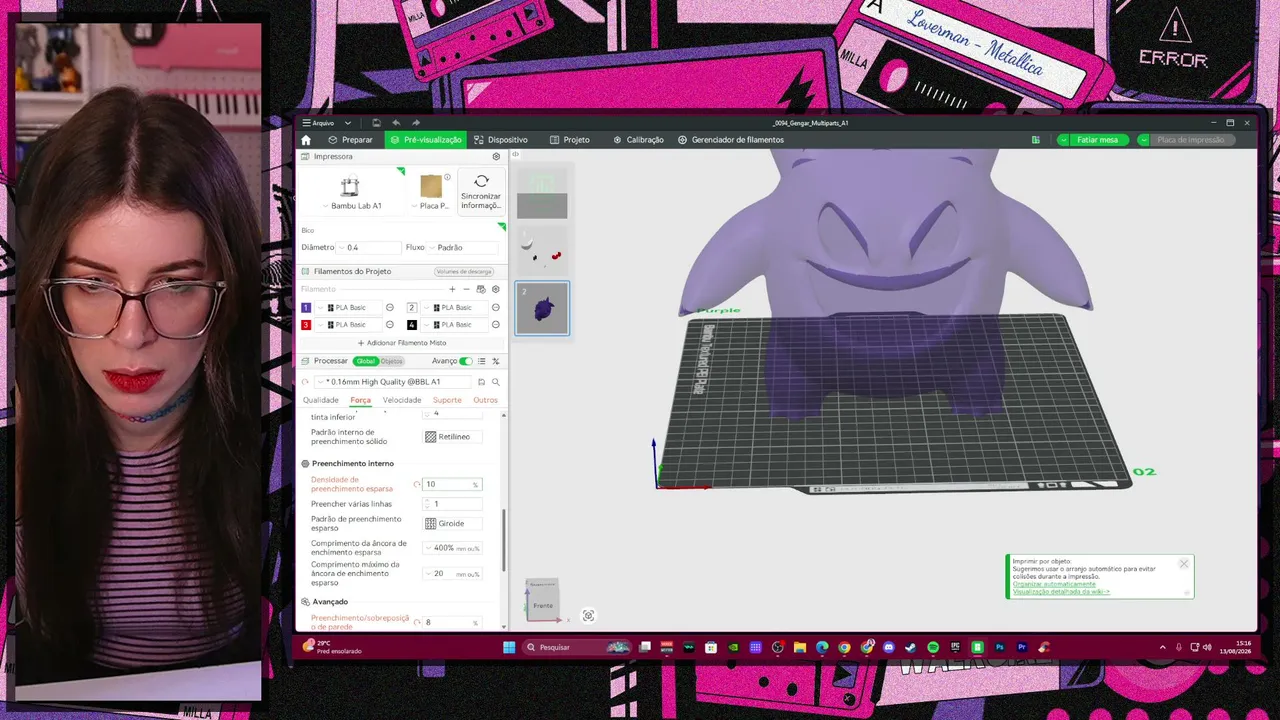The height and width of the screenshot is (720, 1280).
Task: Remove filament 1 PLA Basic
Action: point(390,307)
